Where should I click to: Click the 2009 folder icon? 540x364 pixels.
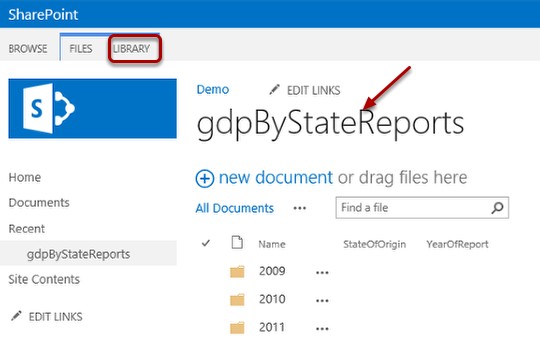tap(237, 271)
